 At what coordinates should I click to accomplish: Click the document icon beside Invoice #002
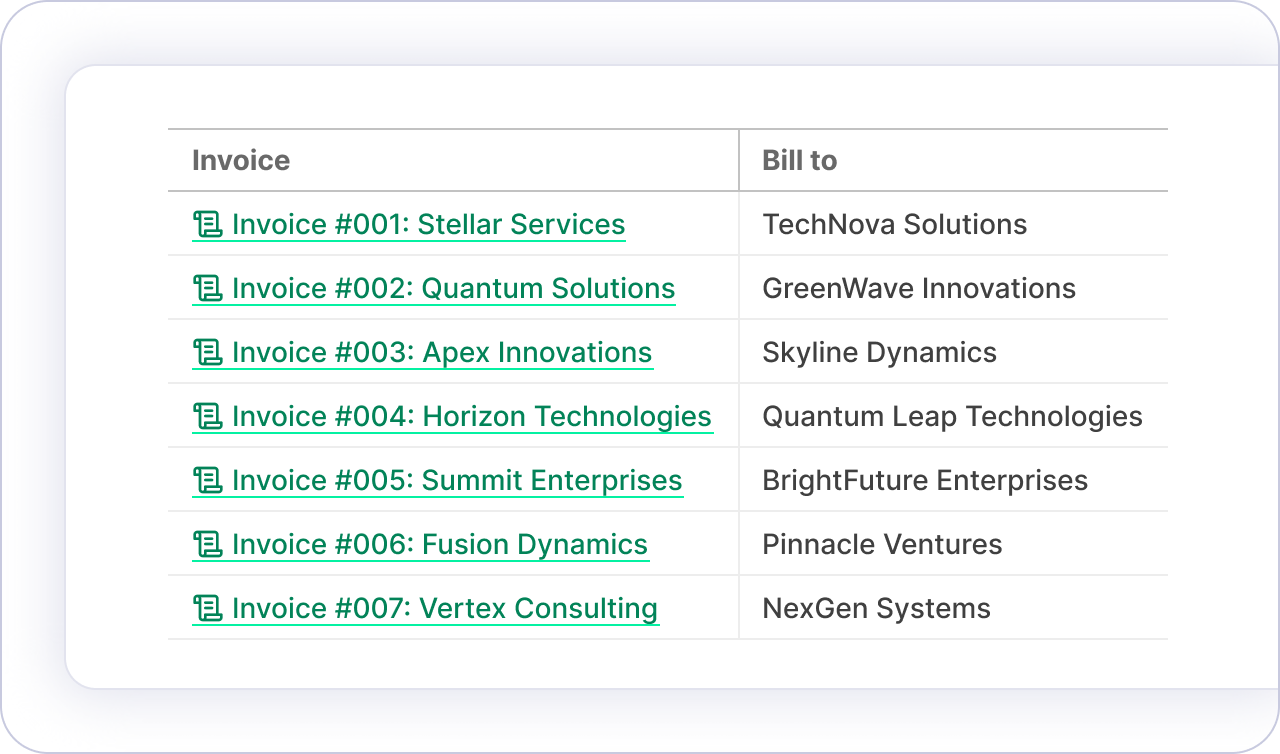pos(207,288)
